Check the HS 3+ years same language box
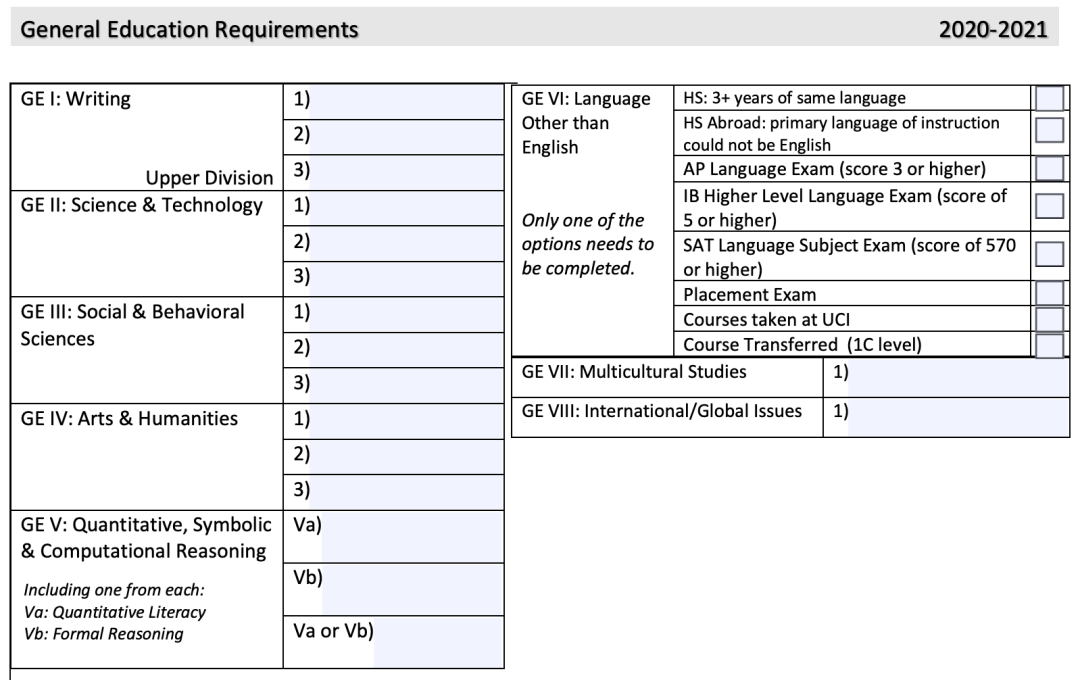The width and height of the screenshot is (1080, 680). pyautogui.click(x=1049, y=98)
